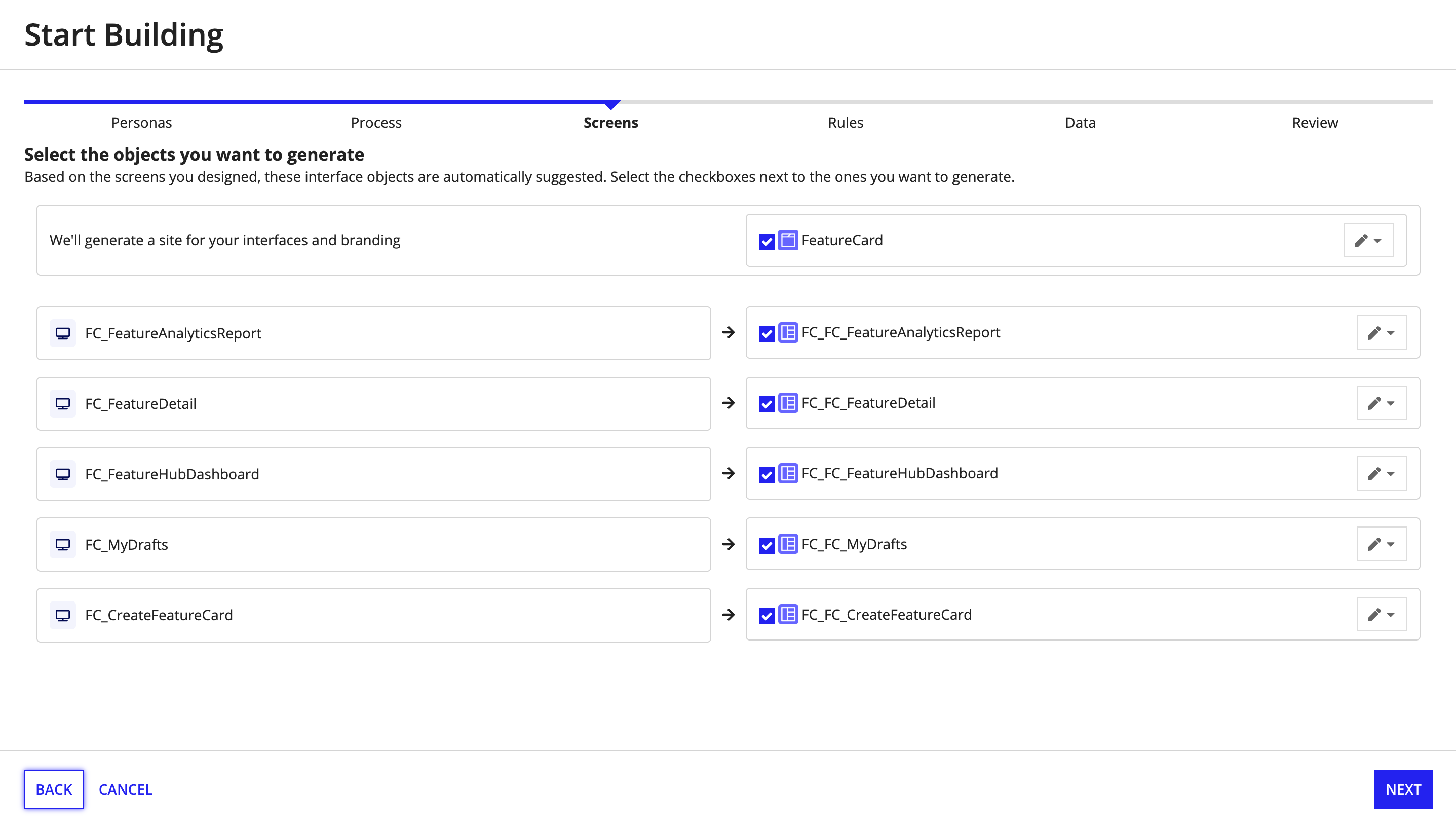Expand the pencil menu for FC_FC_MyDrafts
The height and width of the screenshot is (828, 1456).
(x=1382, y=544)
